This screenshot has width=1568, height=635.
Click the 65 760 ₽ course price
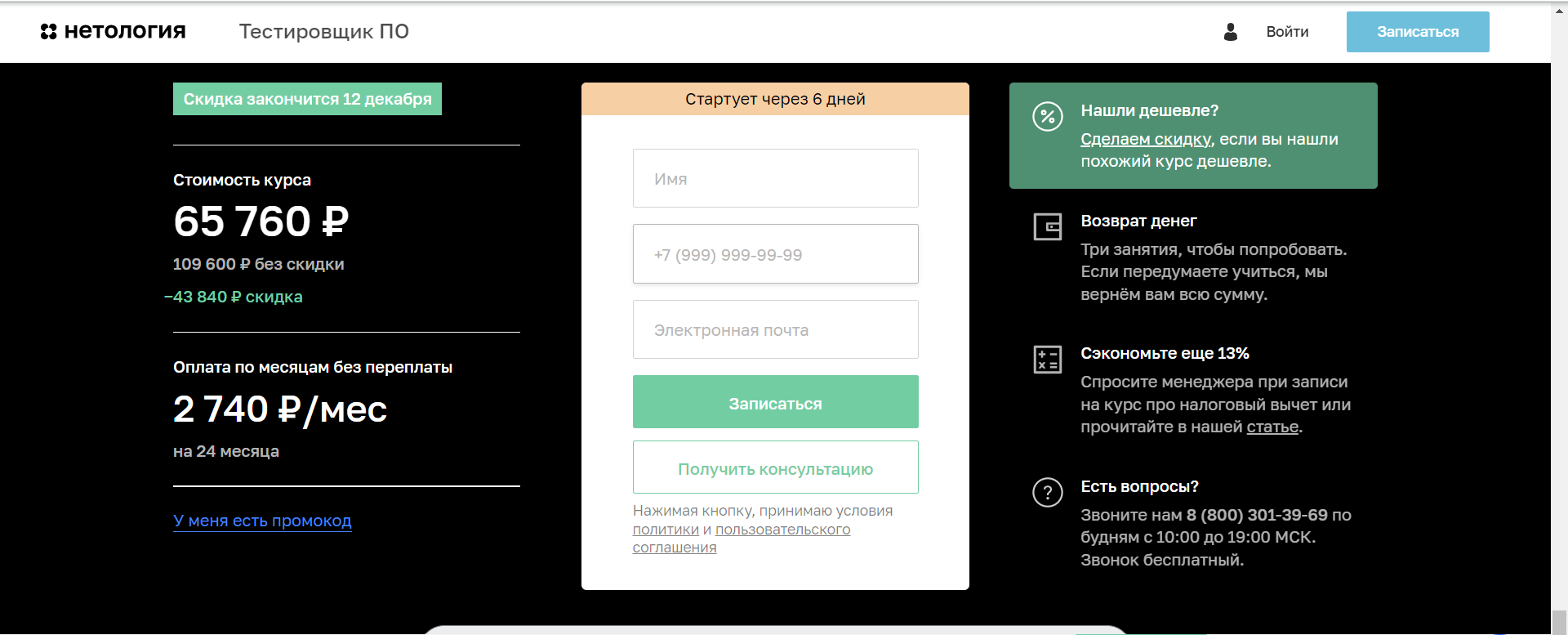coord(261,221)
